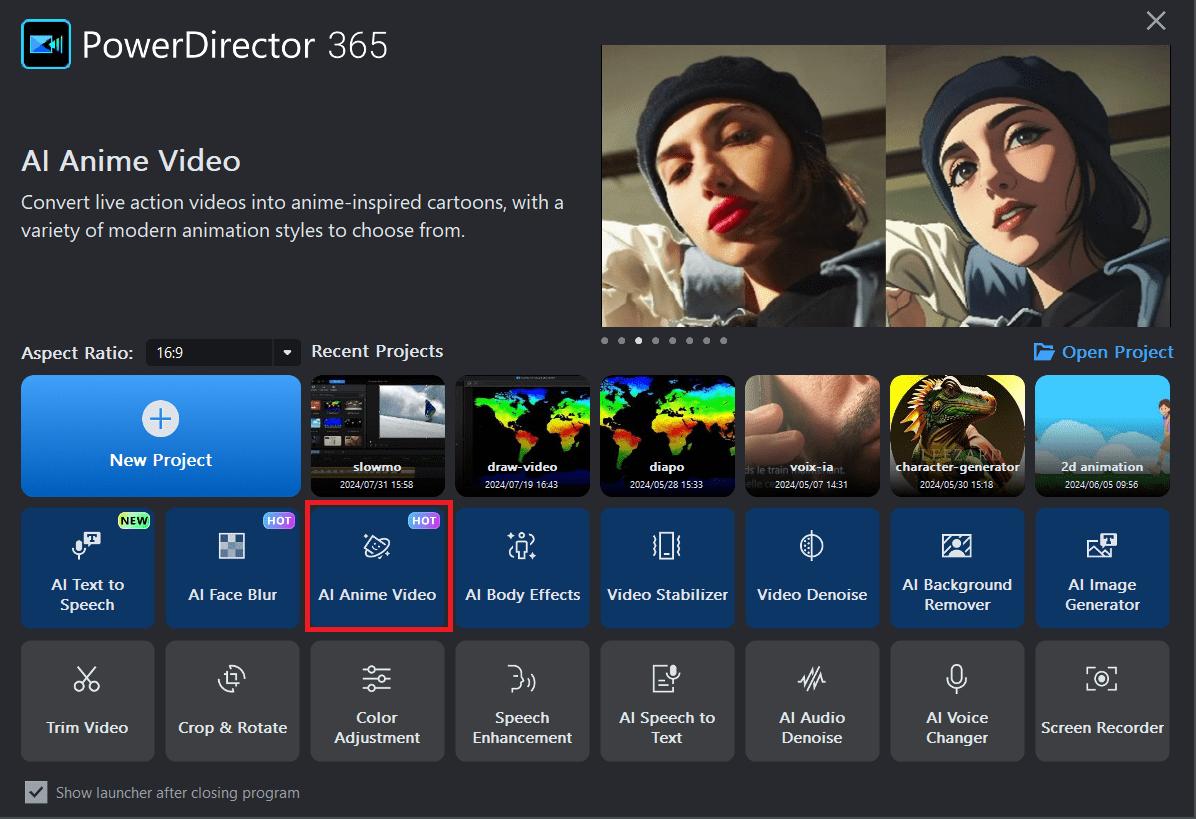
Task: Create a New Project
Action: [161, 436]
